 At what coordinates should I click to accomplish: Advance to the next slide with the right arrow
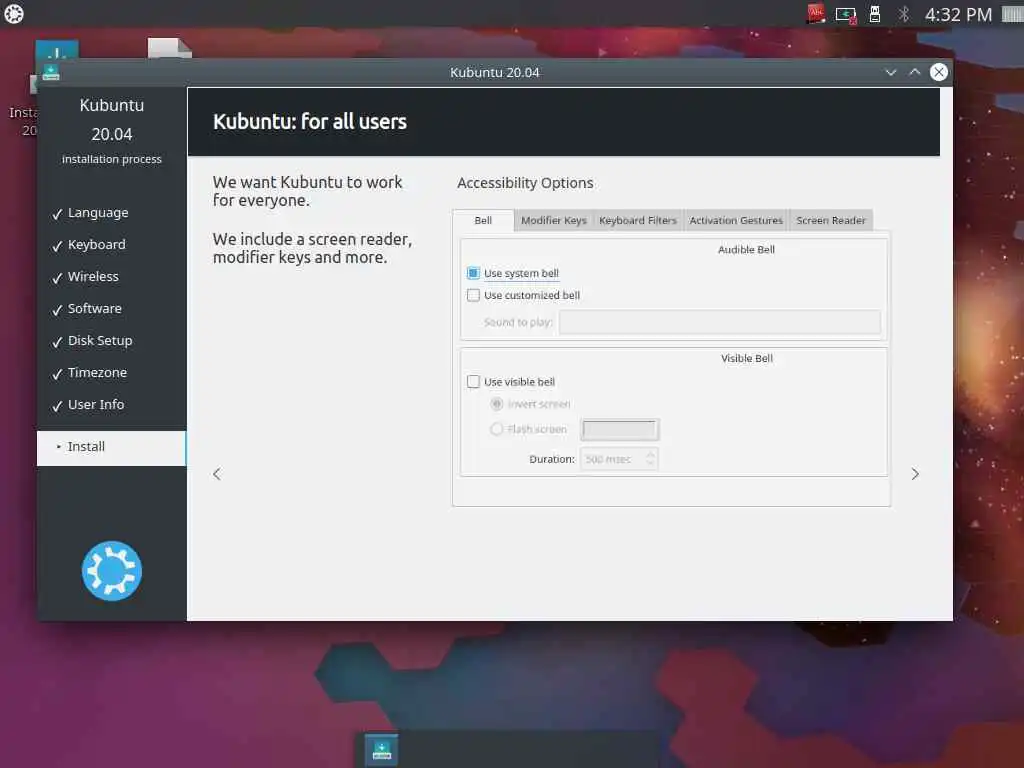[x=915, y=474]
